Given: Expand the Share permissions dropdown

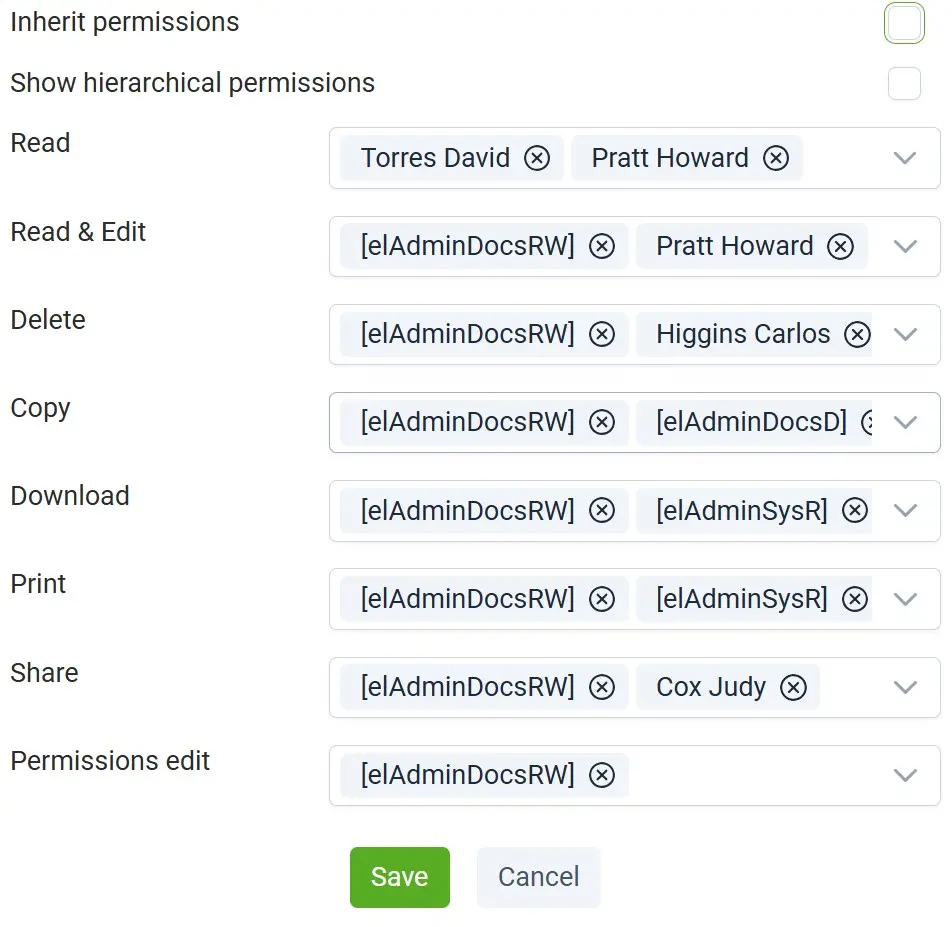Looking at the screenshot, I should 905,687.
